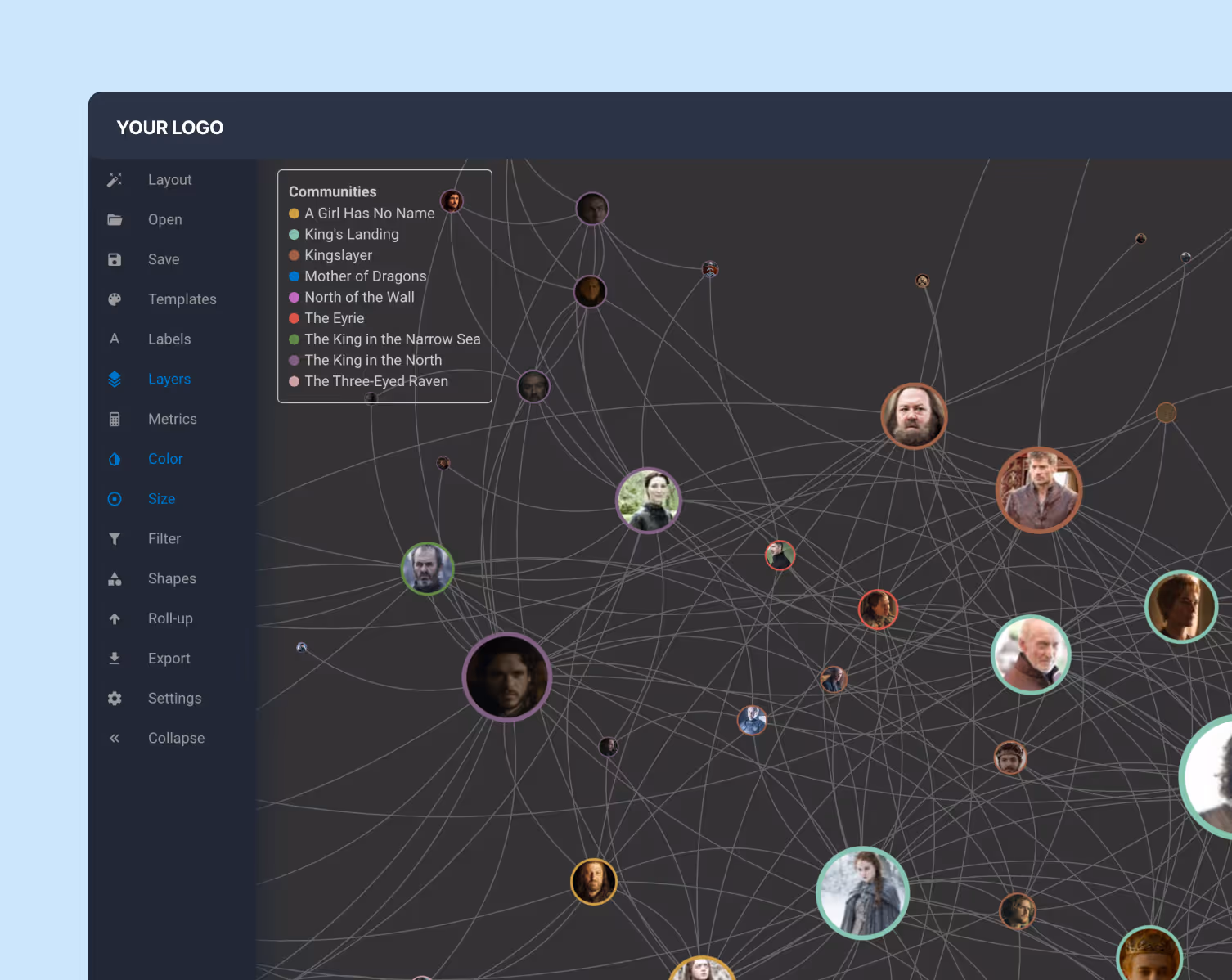Click the Save disk icon
The width and height of the screenshot is (1232, 980).
115,259
